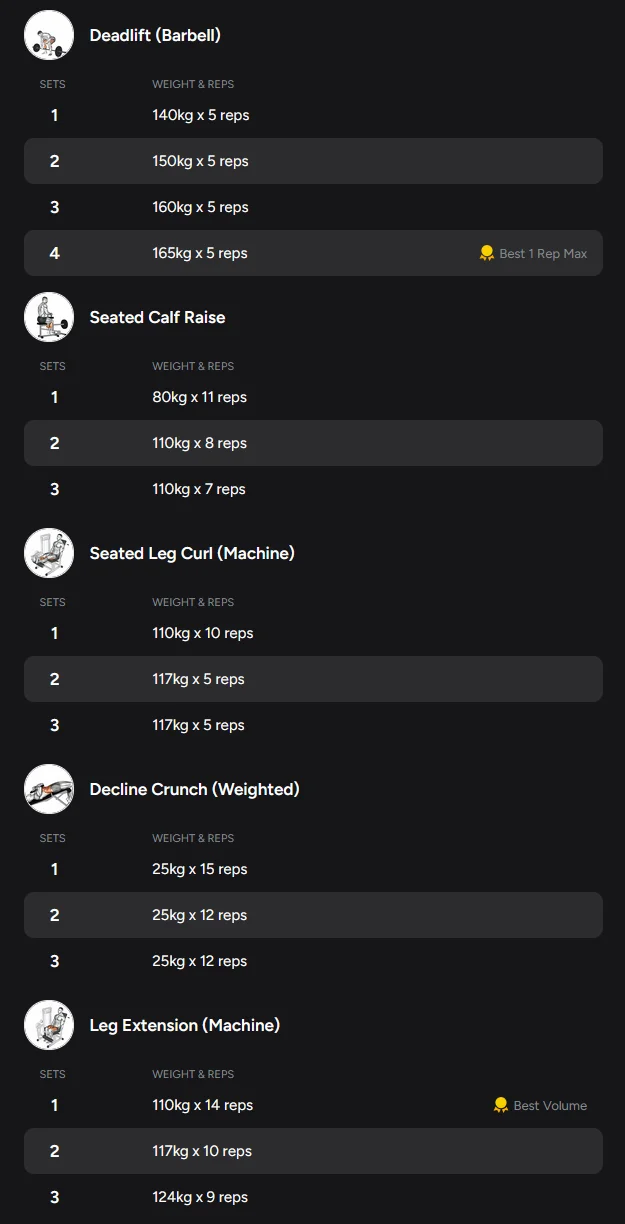Open the Seated Leg Curl (Machine) title
This screenshot has width=625, height=1224.
coord(192,553)
